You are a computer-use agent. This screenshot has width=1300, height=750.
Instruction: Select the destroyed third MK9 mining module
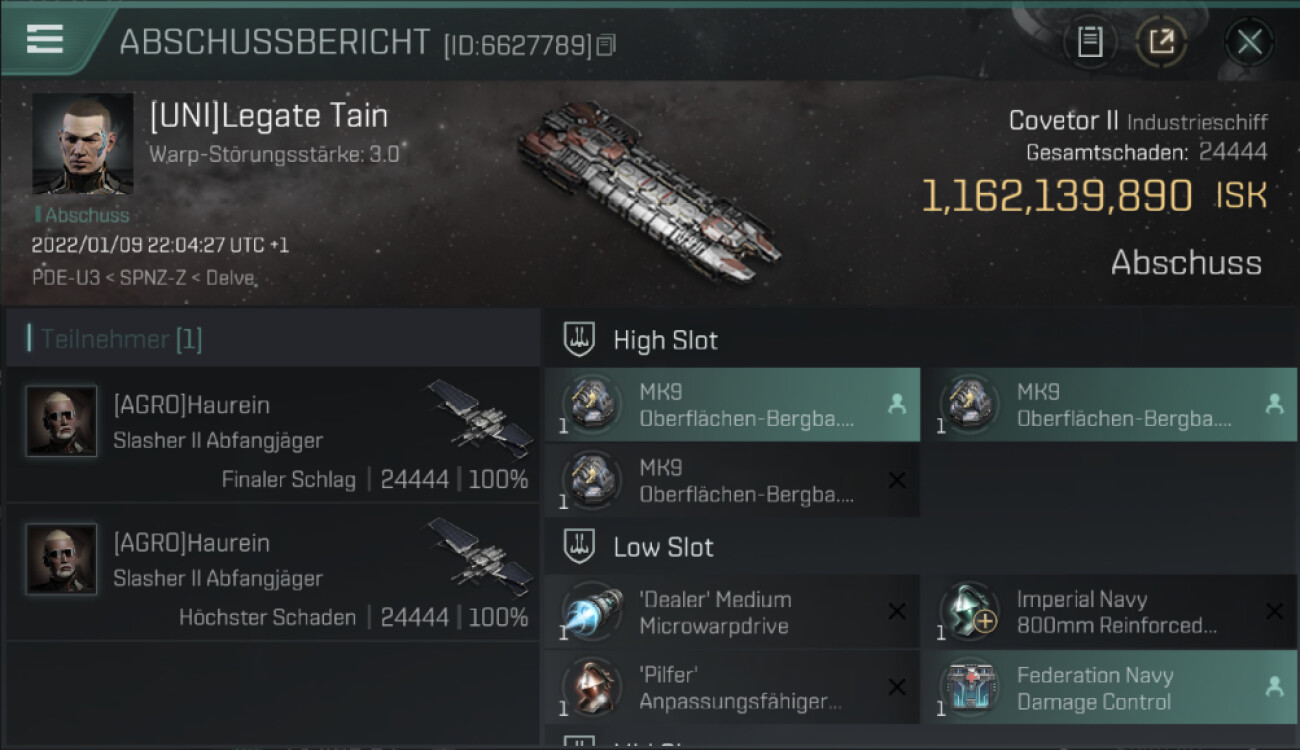pos(732,480)
